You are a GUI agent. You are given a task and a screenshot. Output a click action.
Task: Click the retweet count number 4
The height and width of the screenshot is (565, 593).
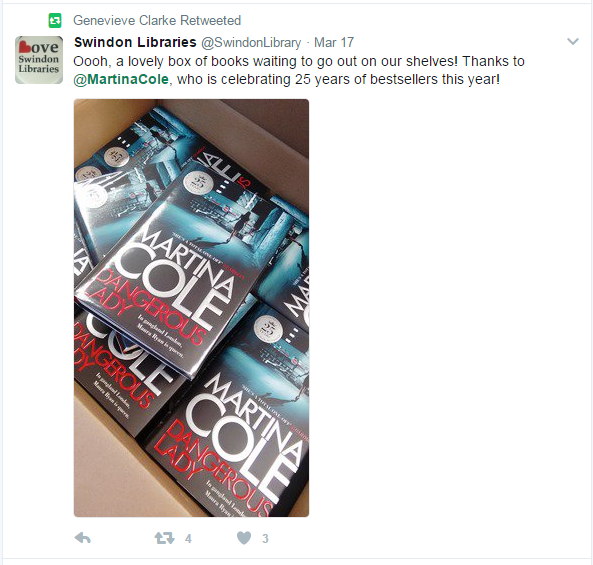coord(188,538)
